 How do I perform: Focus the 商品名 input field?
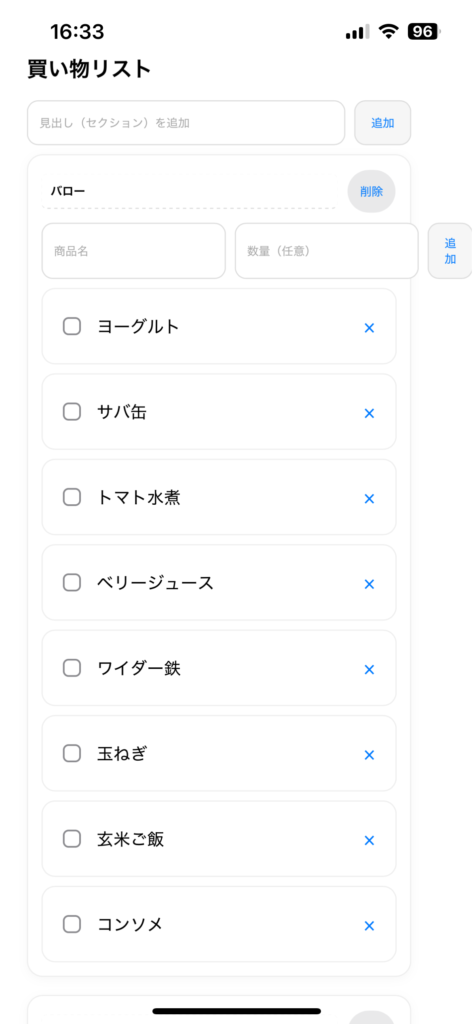coord(134,251)
